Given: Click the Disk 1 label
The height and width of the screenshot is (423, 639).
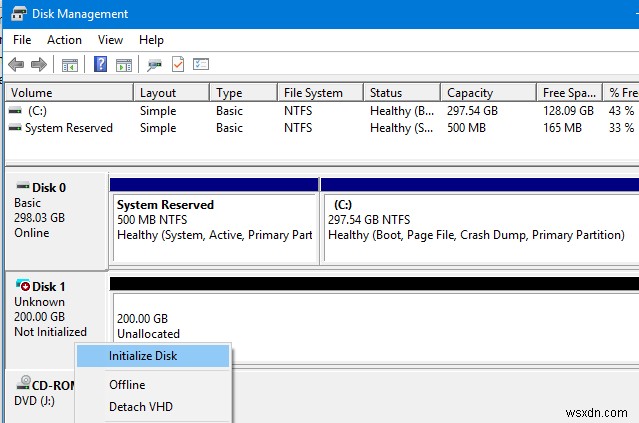Looking at the screenshot, I should [48, 286].
